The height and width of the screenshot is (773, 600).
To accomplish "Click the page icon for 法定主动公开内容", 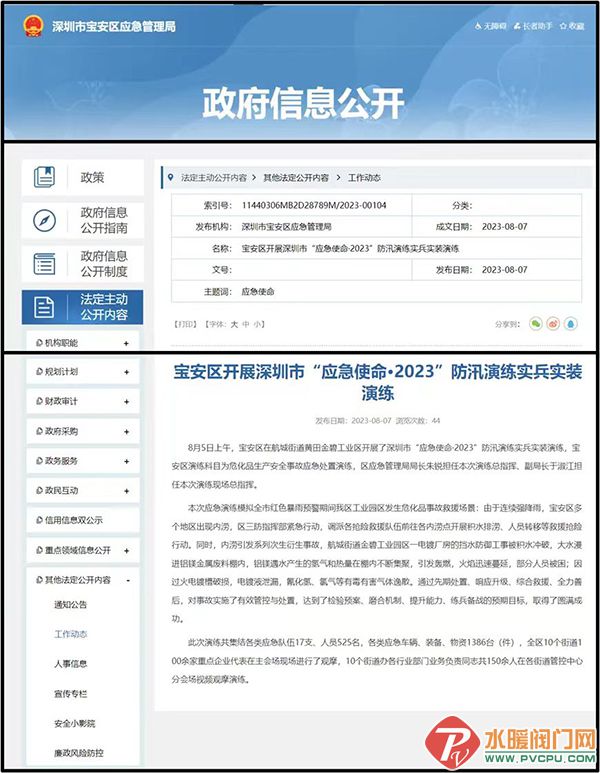I will (x=44, y=307).
